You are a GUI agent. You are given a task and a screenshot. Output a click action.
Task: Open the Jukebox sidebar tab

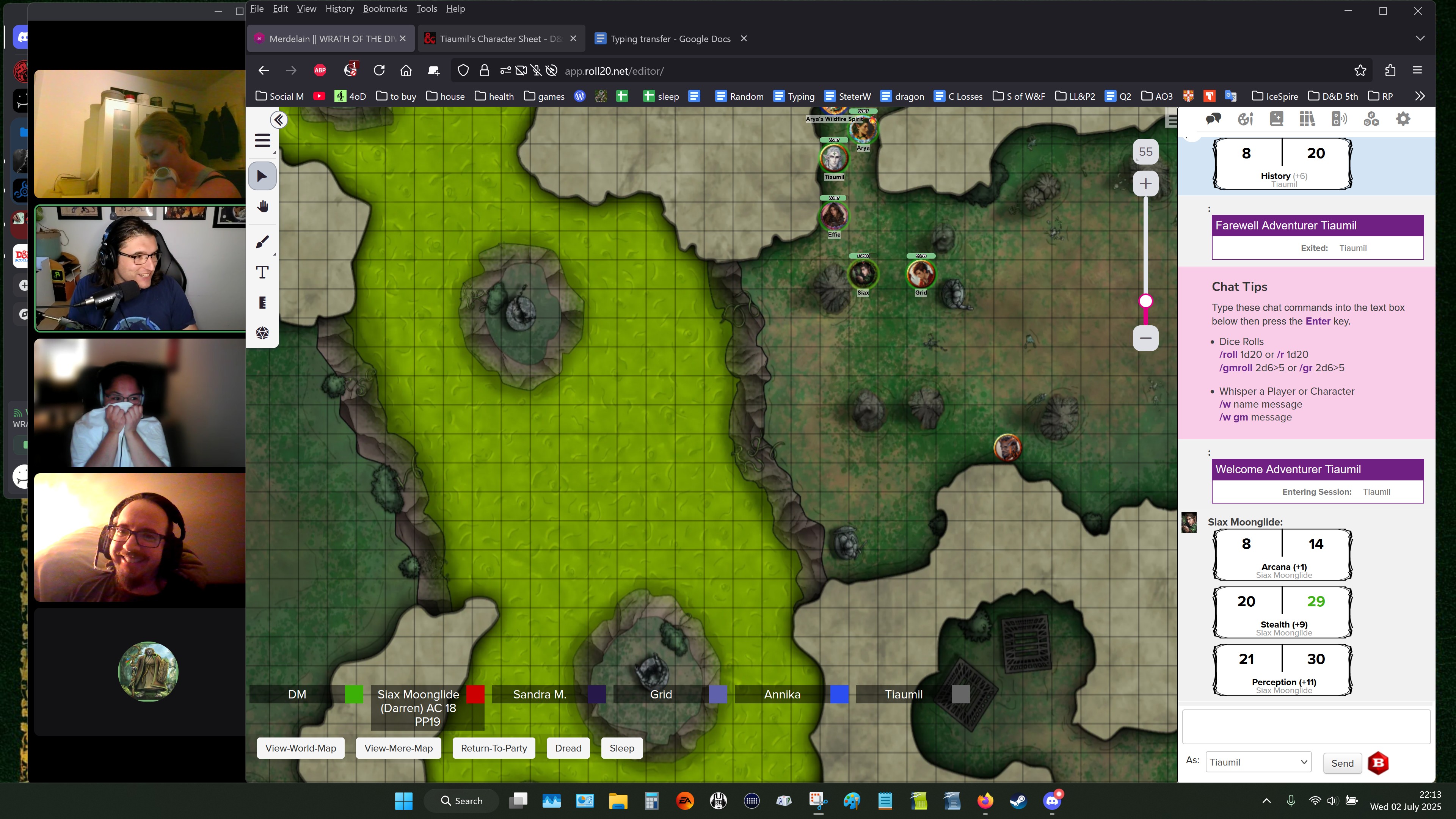1339,119
